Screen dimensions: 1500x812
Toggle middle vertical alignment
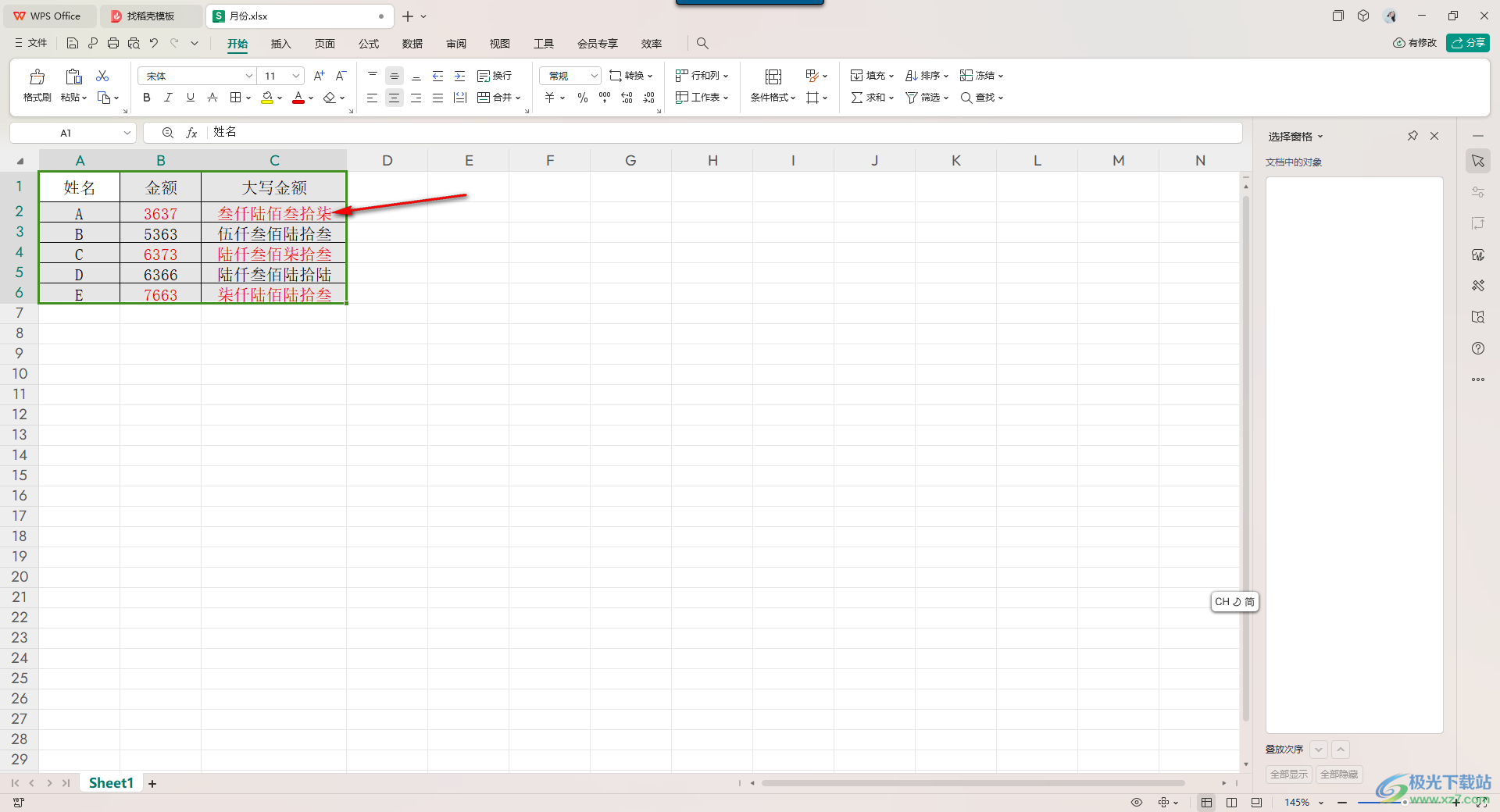click(x=395, y=76)
